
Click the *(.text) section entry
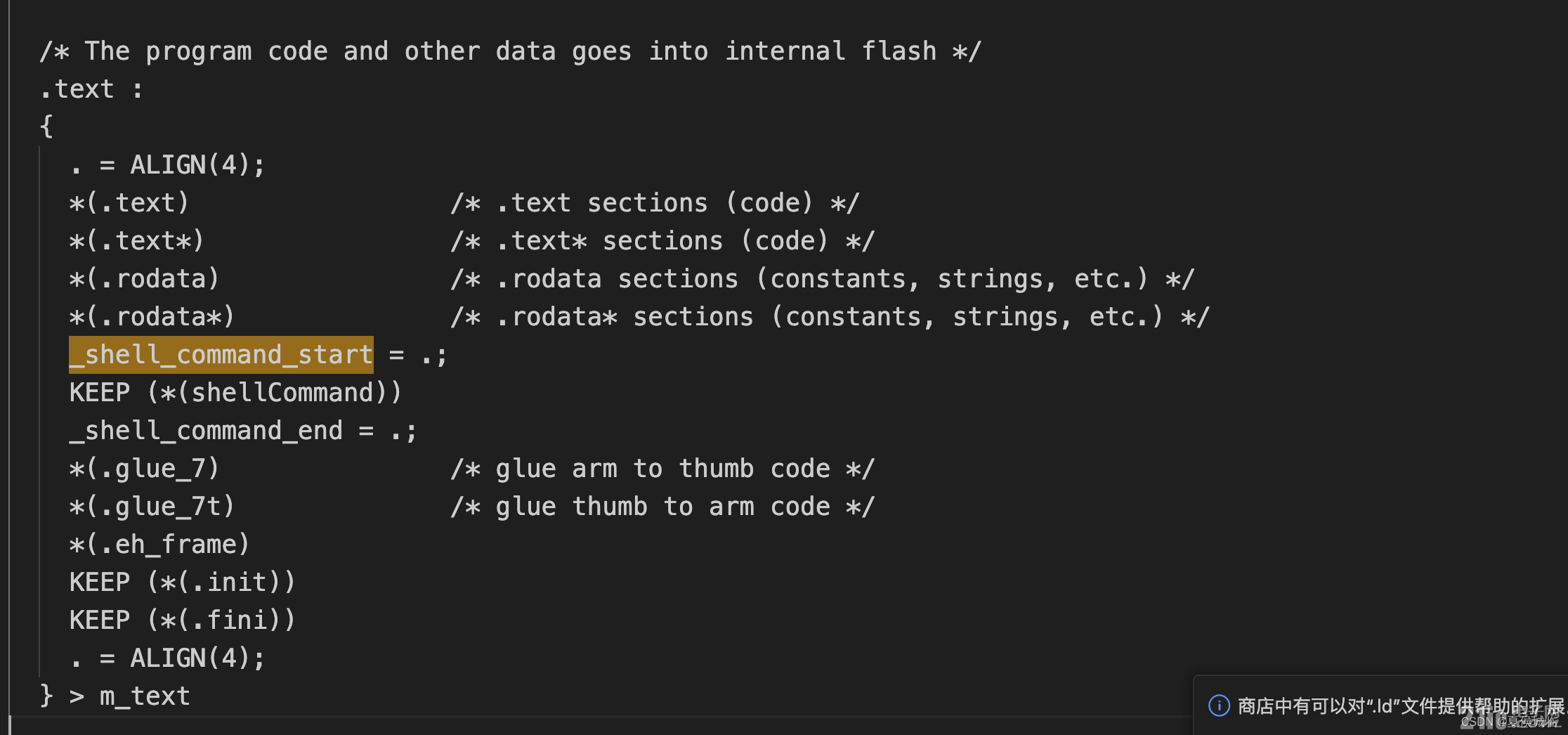tap(129, 203)
